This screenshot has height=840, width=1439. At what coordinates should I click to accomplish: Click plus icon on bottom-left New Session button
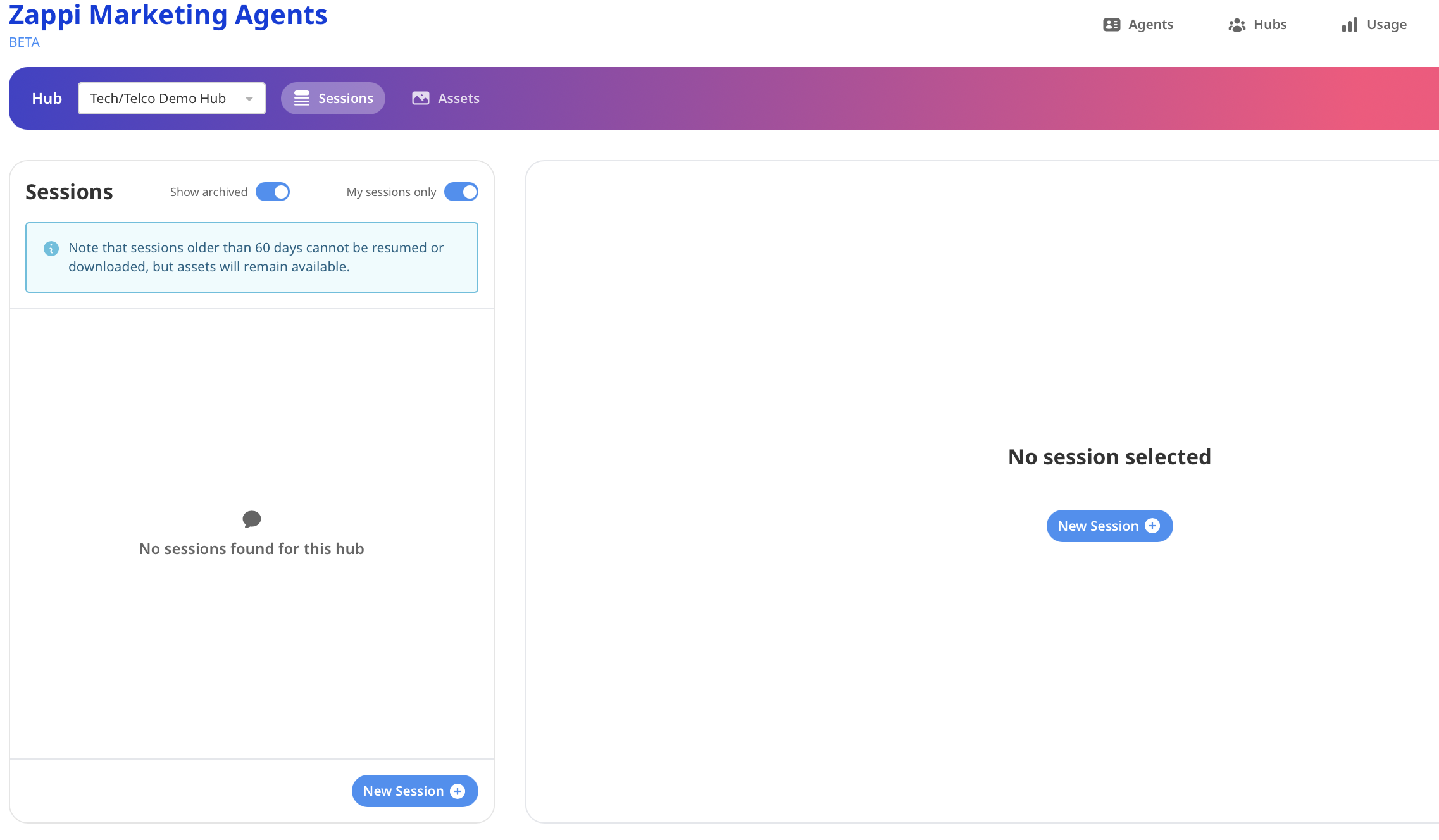click(x=458, y=791)
